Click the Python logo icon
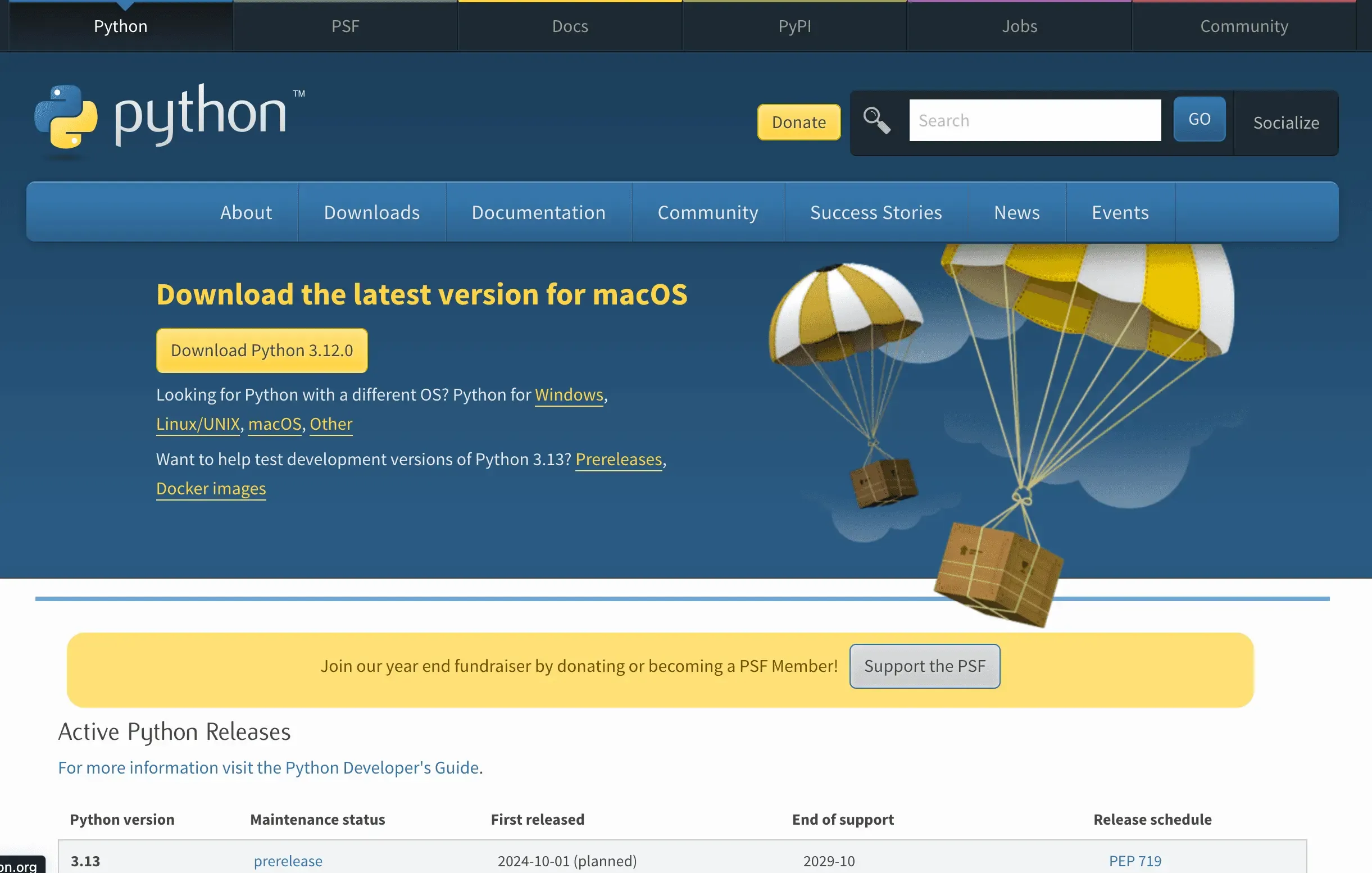 click(x=66, y=116)
